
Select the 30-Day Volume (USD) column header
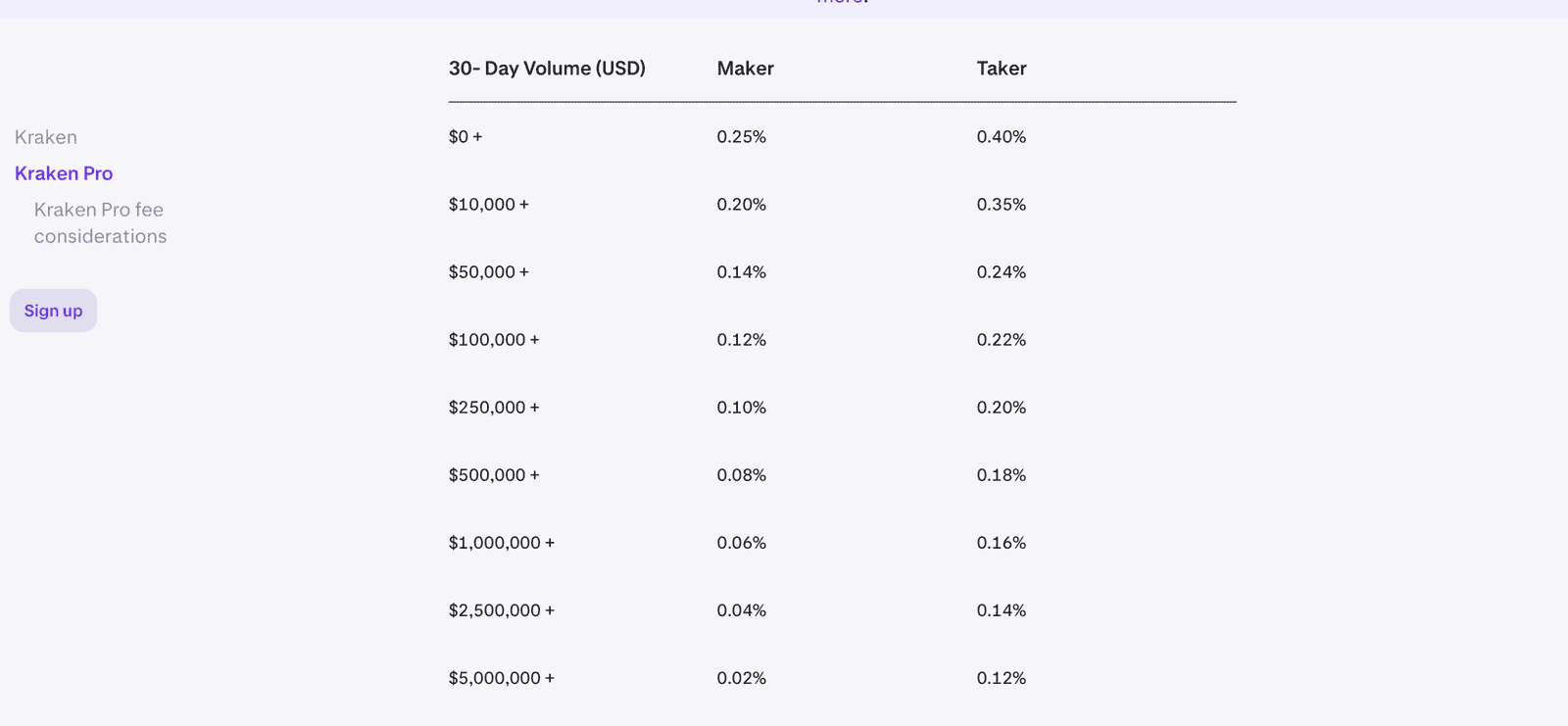pos(547,69)
